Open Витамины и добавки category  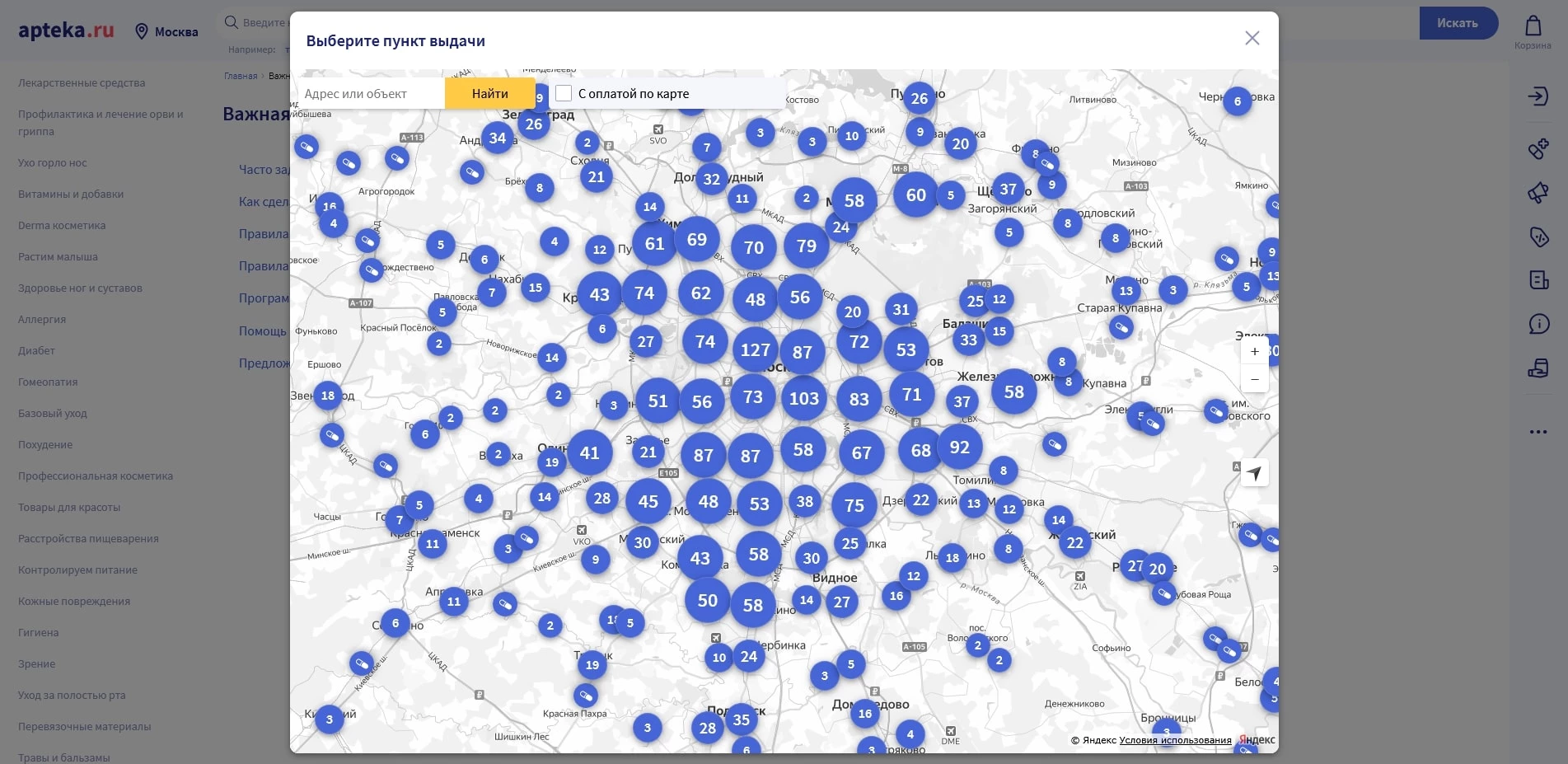(x=71, y=195)
